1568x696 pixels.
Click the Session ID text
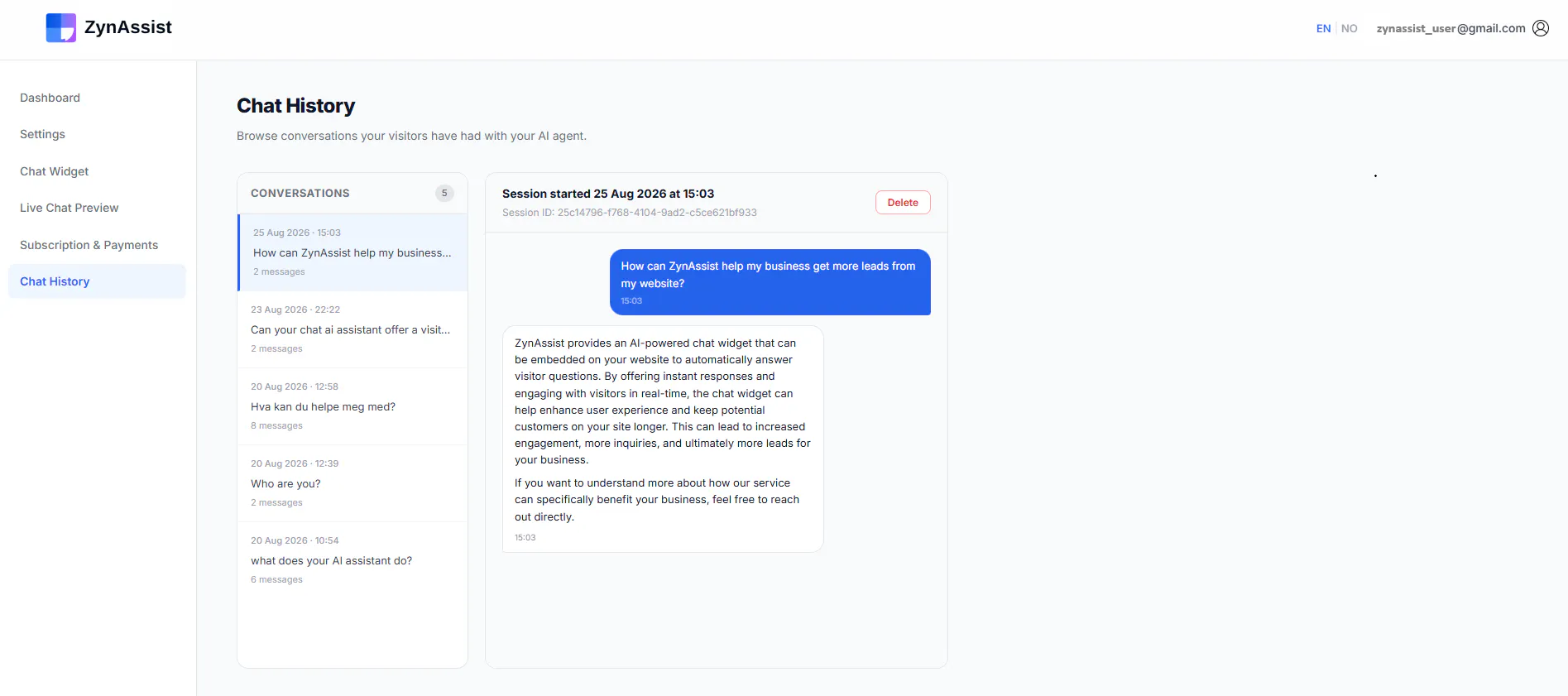(x=629, y=213)
